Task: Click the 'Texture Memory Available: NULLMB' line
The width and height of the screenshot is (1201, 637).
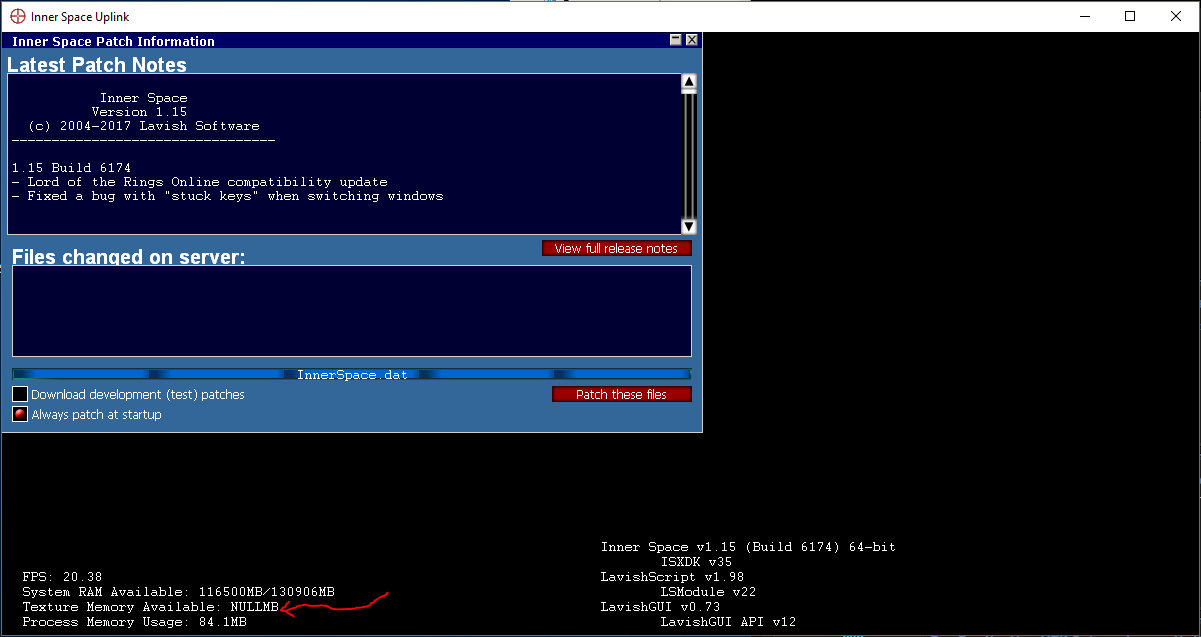Action: [x=150, y=607]
